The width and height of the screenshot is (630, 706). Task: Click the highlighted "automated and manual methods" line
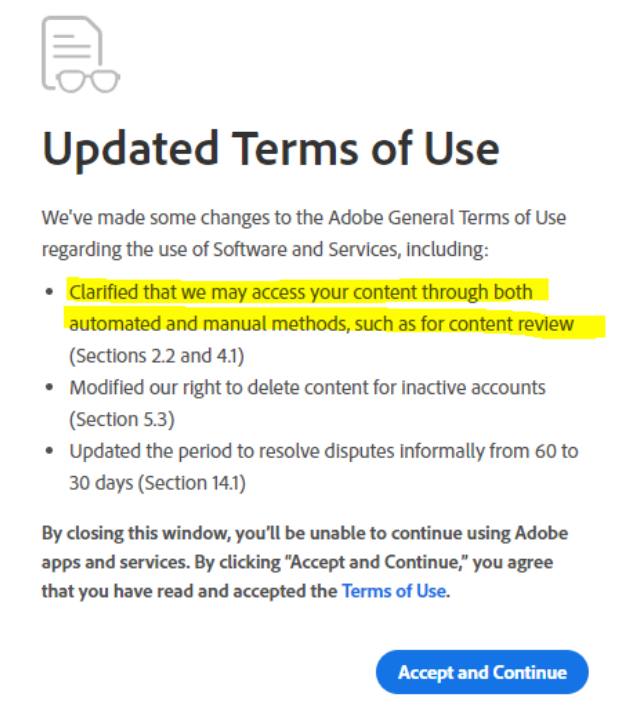click(x=321, y=324)
